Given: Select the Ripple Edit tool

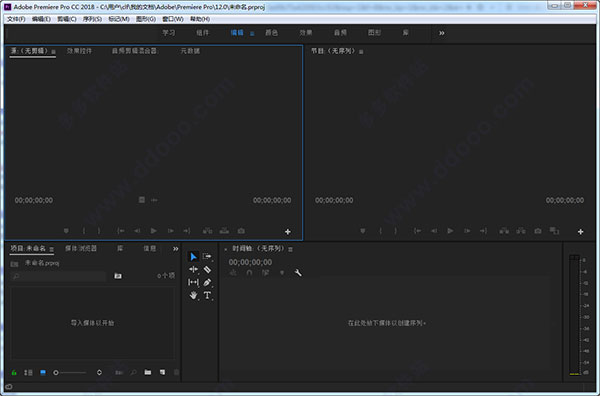Looking at the screenshot, I should coord(193,269).
